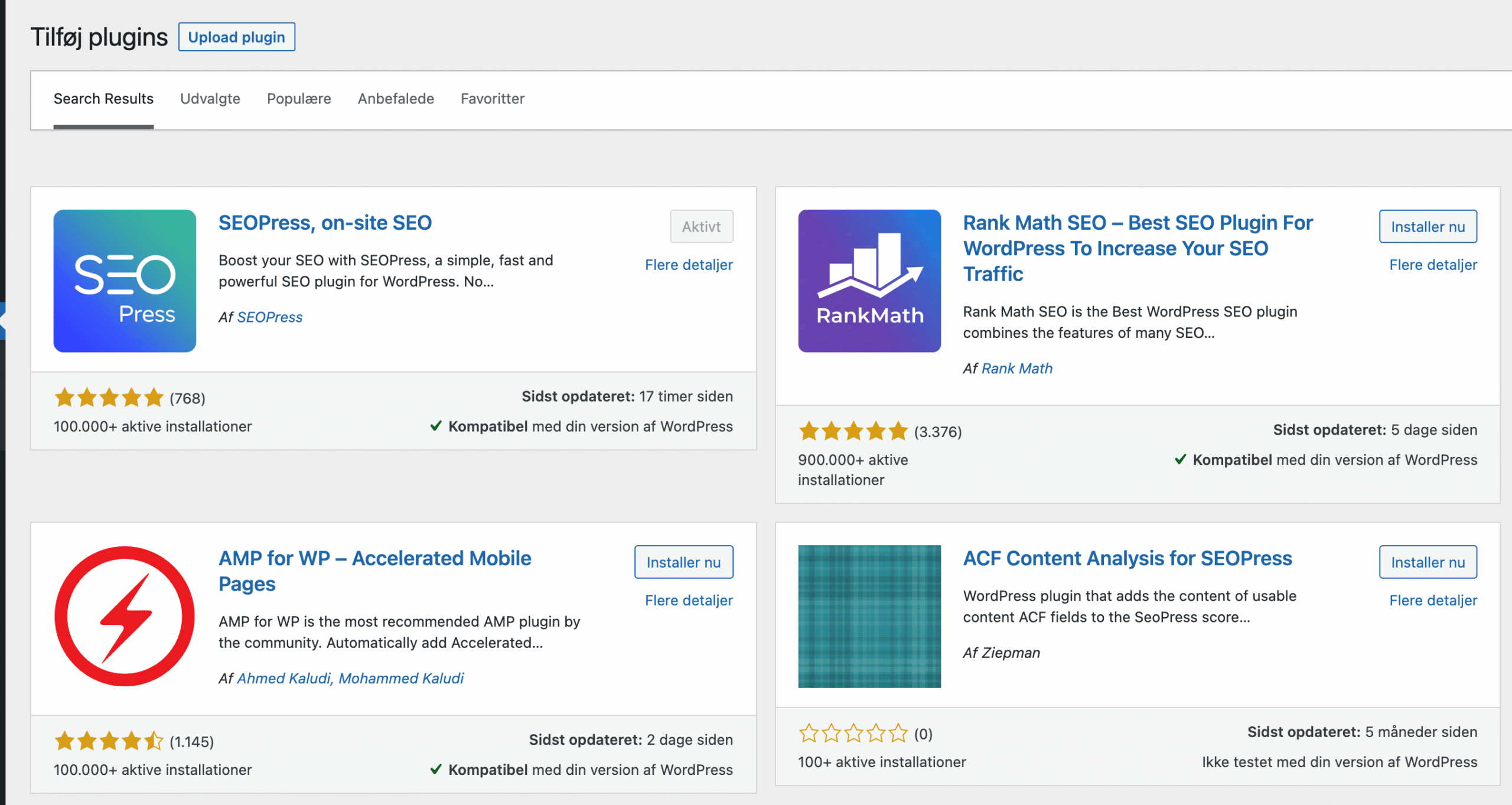Install AMP for WP with Installer nu

pyautogui.click(x=684, y=562)
